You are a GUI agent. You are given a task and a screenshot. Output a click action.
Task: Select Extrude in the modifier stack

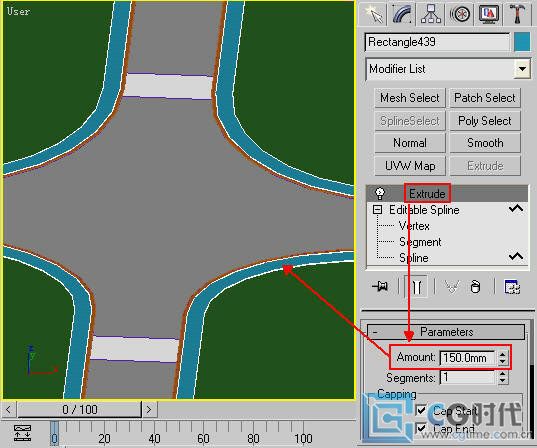tap(427, 194)
